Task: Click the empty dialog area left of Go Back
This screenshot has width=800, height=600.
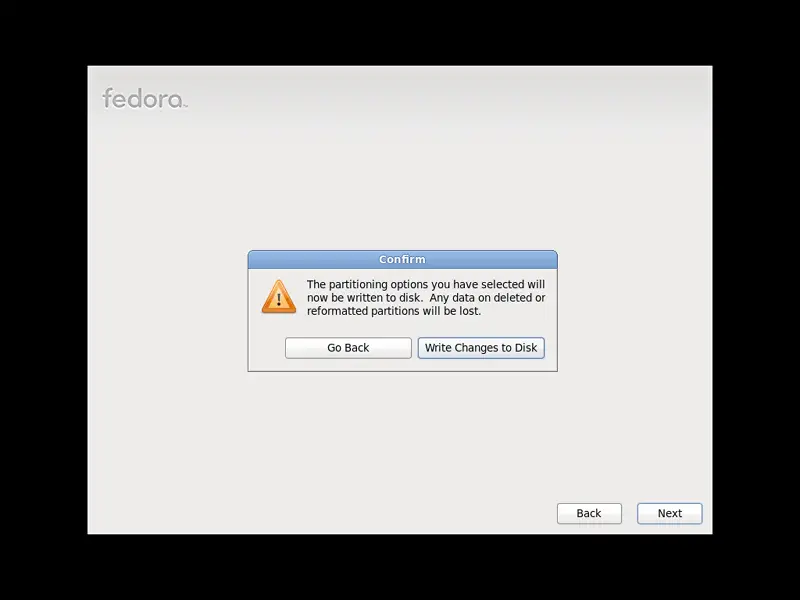Action: (x=266, y=348)
